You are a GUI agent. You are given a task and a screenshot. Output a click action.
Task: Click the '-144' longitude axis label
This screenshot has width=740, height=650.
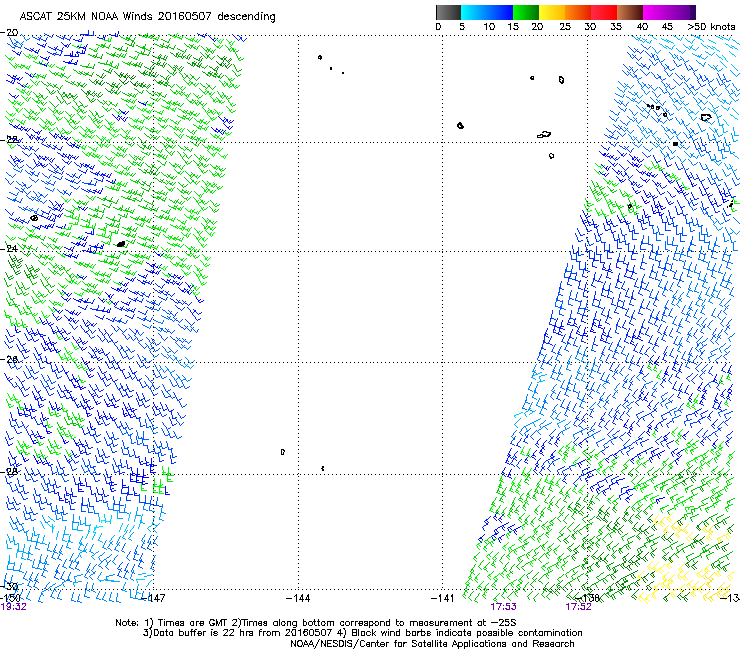tap(298, 598)
